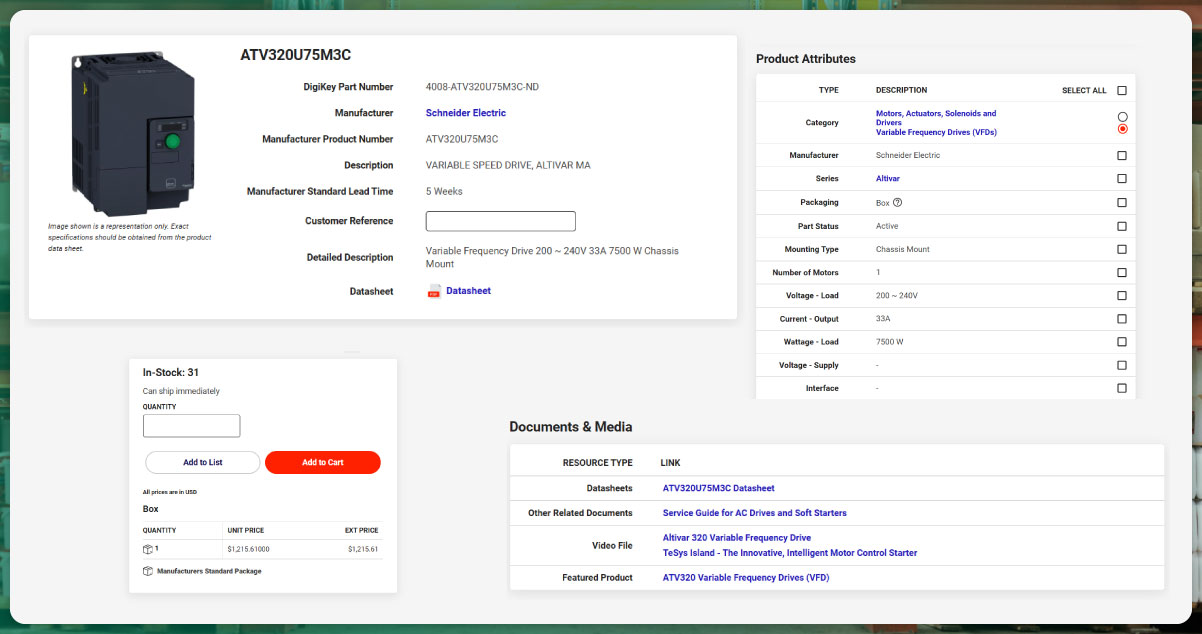
Task: Click the Manufacturers Standard Package box icon
Action: pyautogui.click(x=148, y=571)
